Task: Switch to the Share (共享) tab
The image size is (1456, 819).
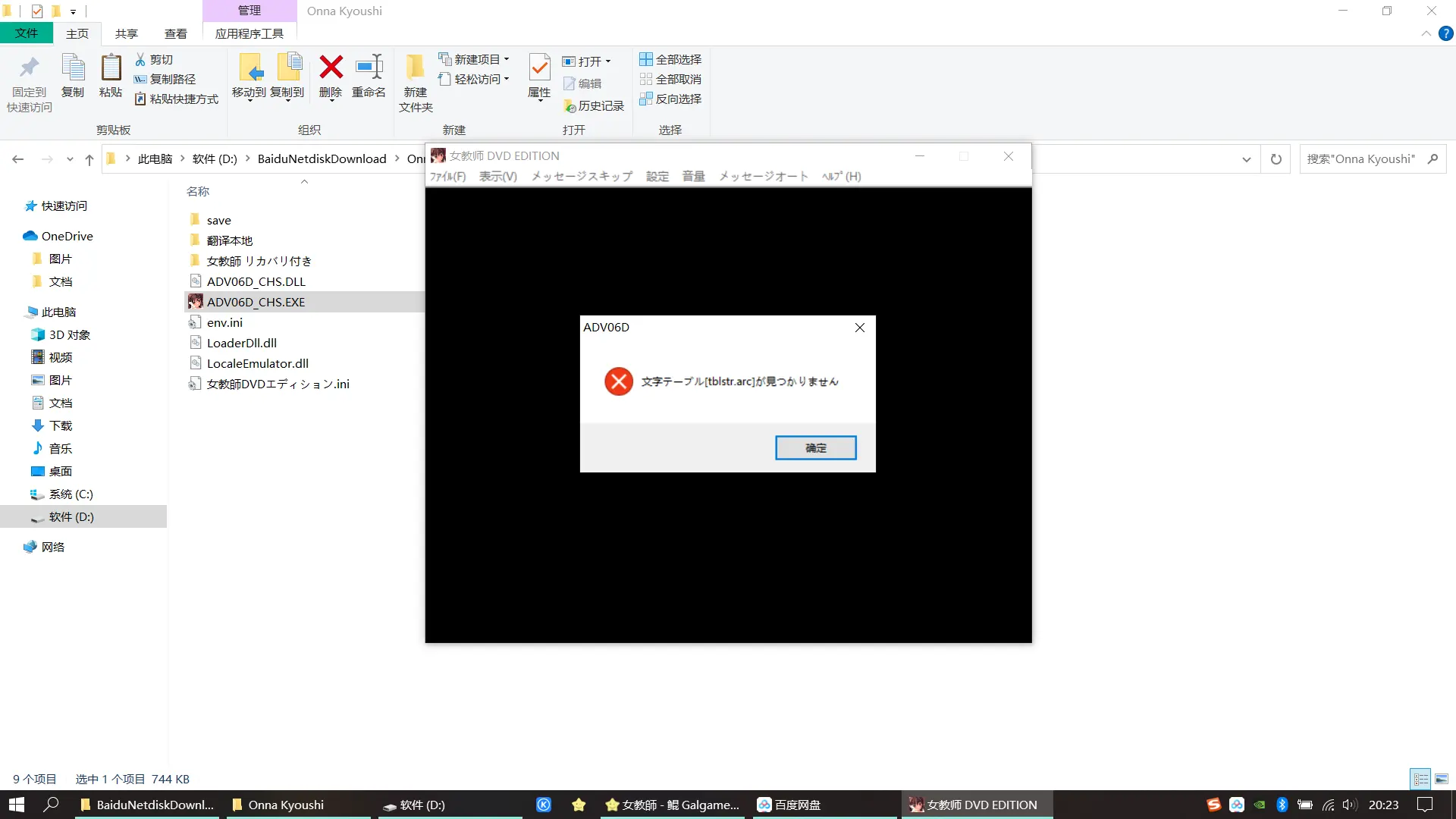Action: 127,33
